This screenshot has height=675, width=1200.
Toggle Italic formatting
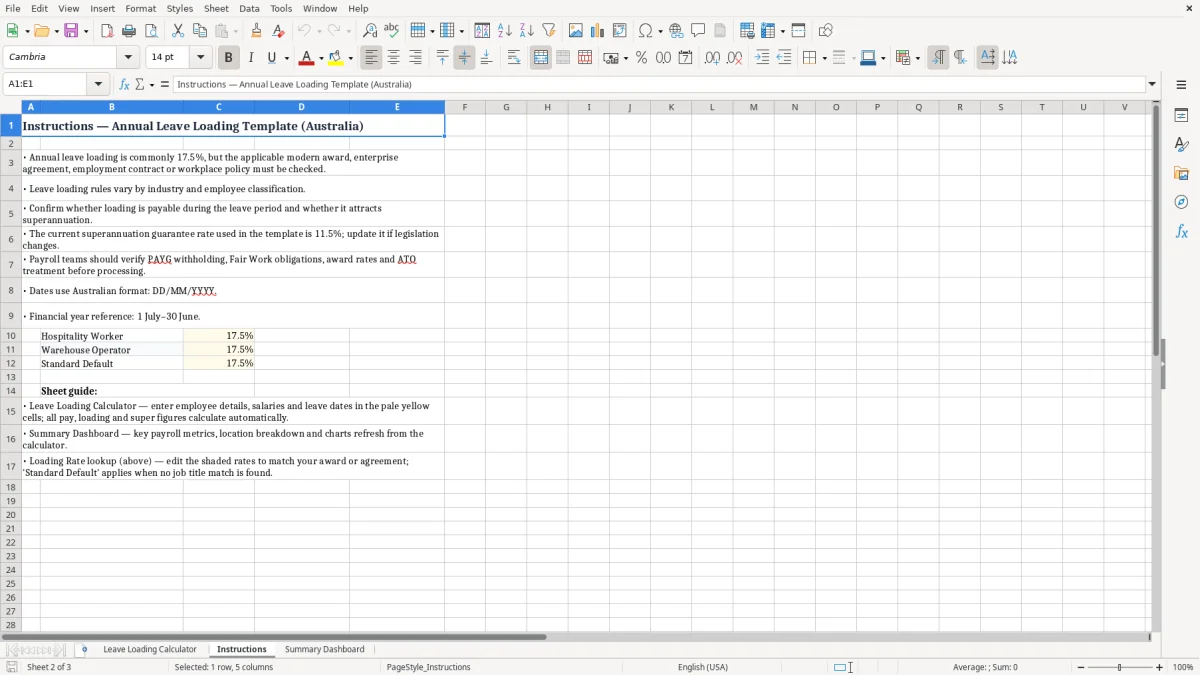tap(251, 58)
